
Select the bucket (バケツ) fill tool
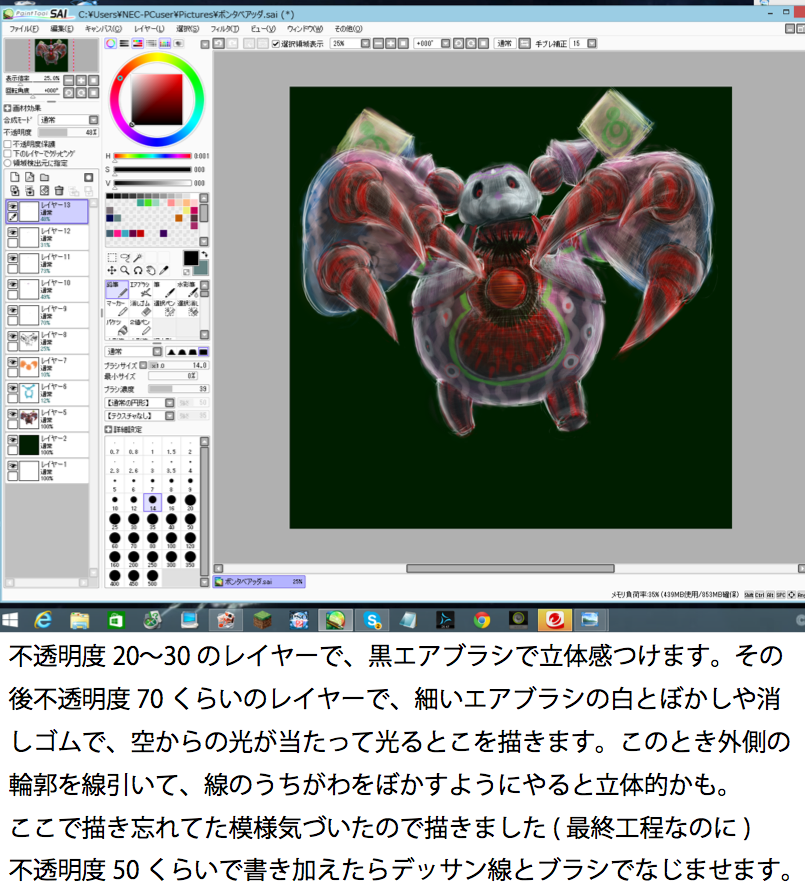pos(117,328)
